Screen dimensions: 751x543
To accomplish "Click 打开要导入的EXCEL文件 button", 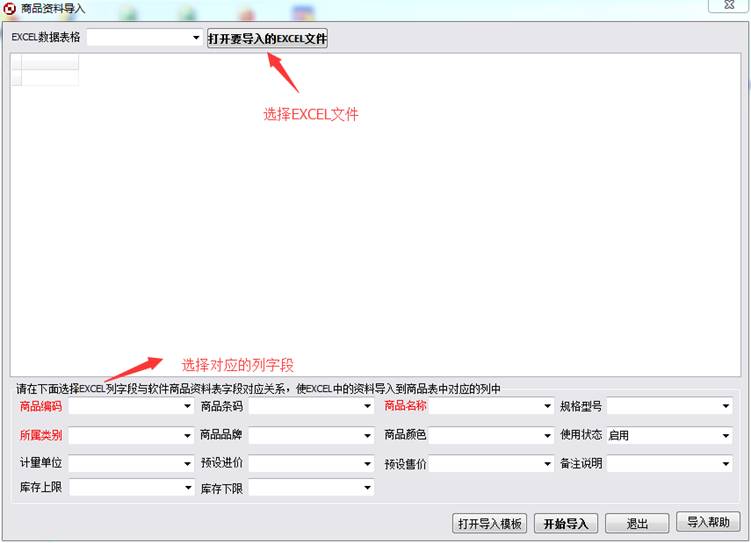I will point(267,38).
